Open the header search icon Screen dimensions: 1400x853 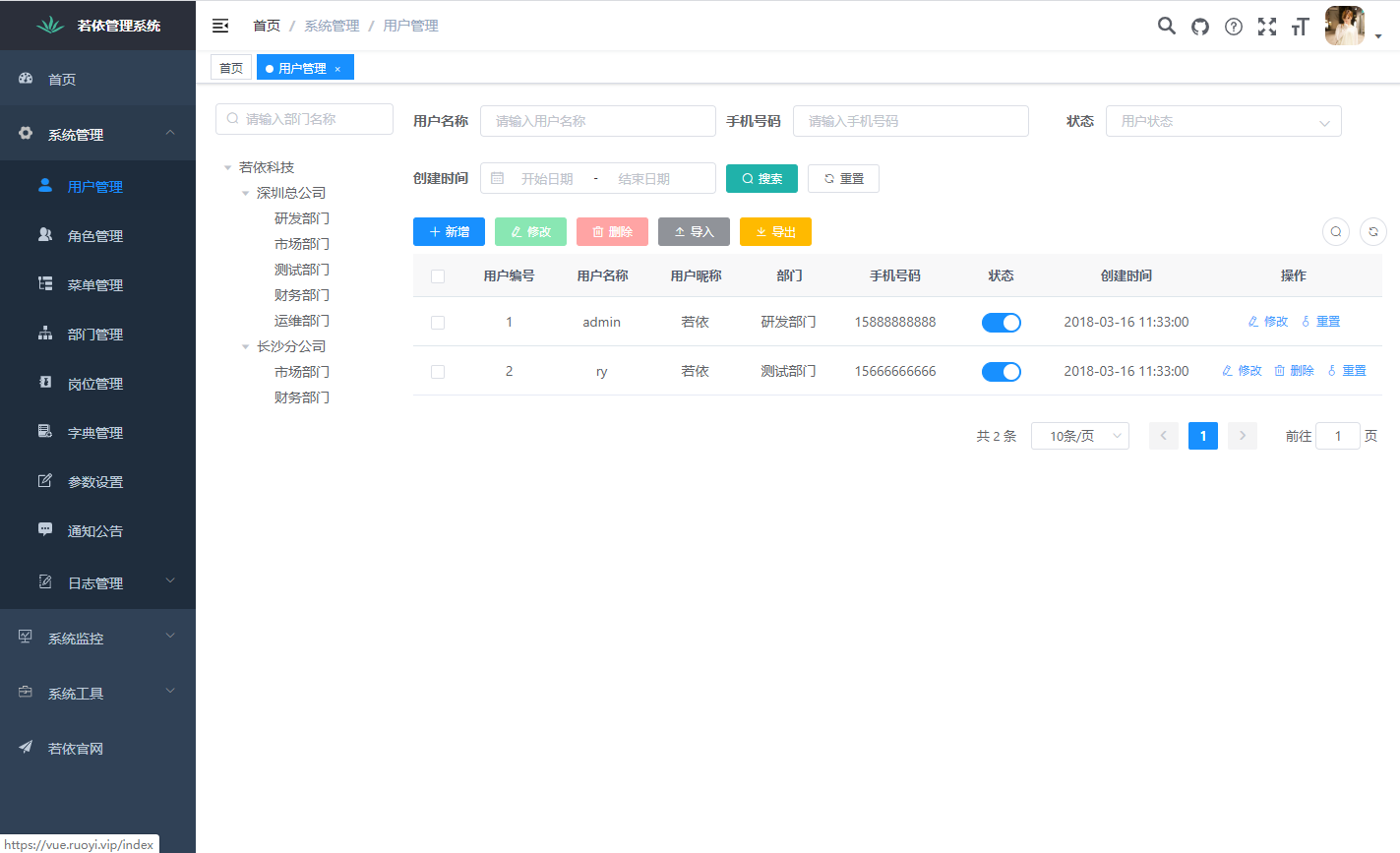coord(1167,26)
